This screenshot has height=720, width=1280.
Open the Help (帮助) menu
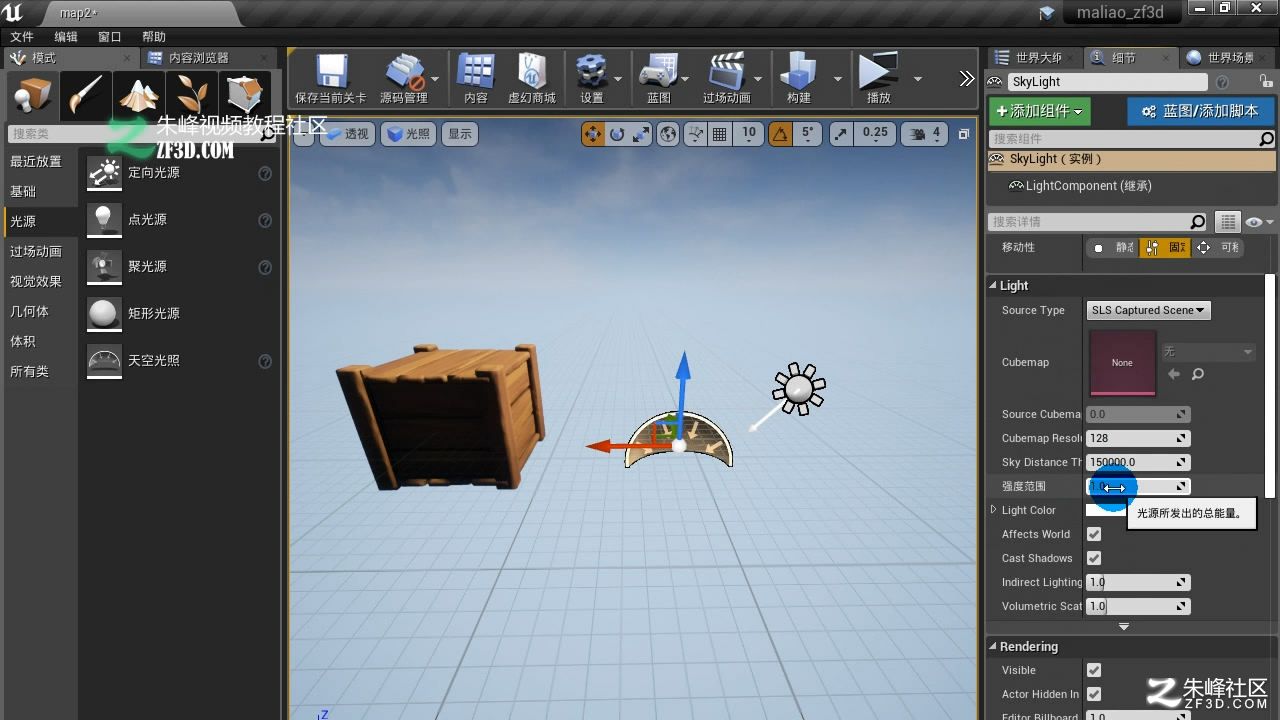click(154, 37)
